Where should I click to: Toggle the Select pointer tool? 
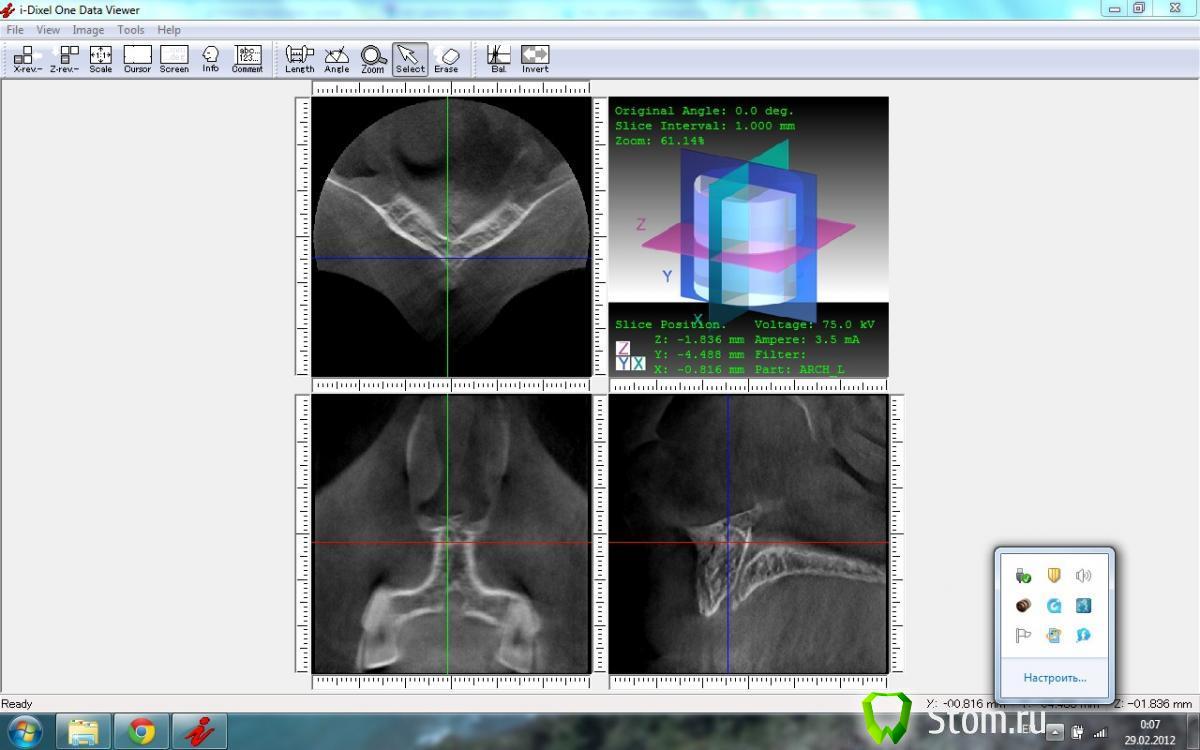pyautogui.click(x=409, y=59)
